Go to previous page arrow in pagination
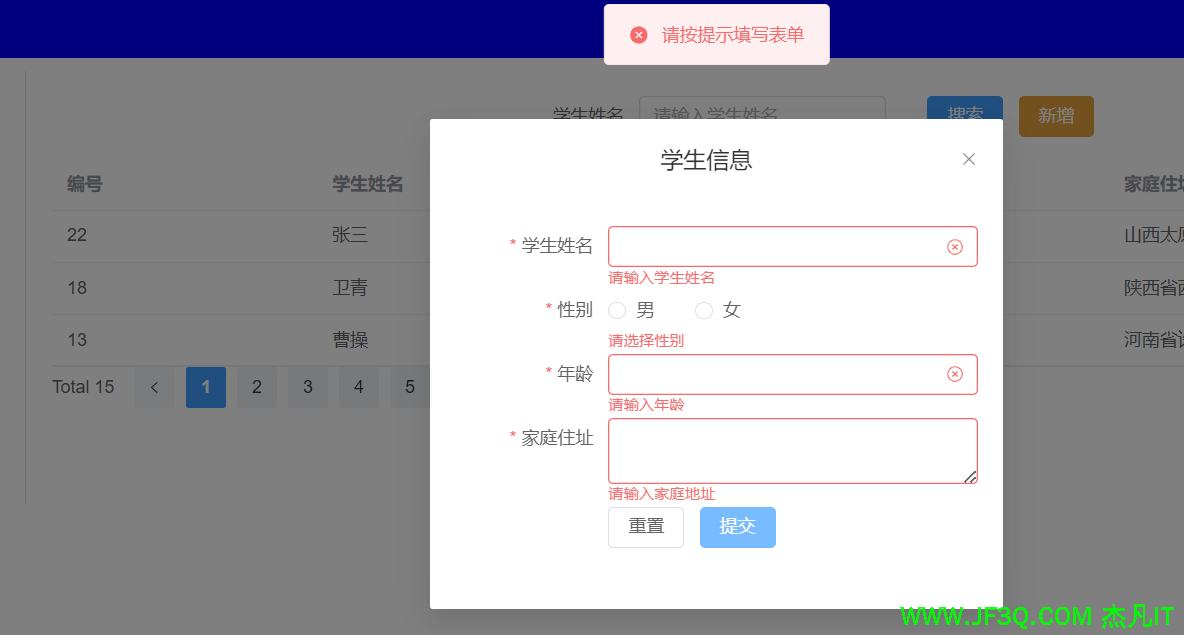 tap(155, 387)
